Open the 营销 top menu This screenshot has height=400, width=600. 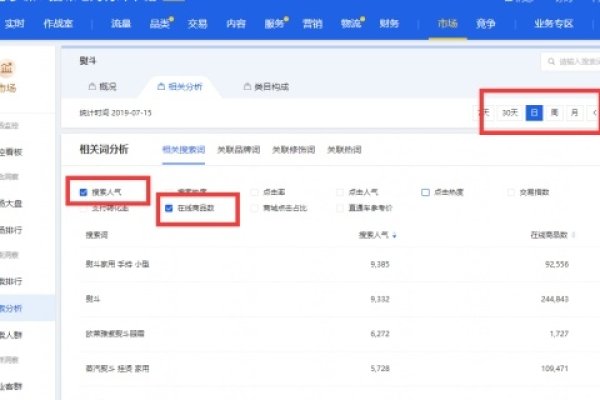(x=312, y=24)
